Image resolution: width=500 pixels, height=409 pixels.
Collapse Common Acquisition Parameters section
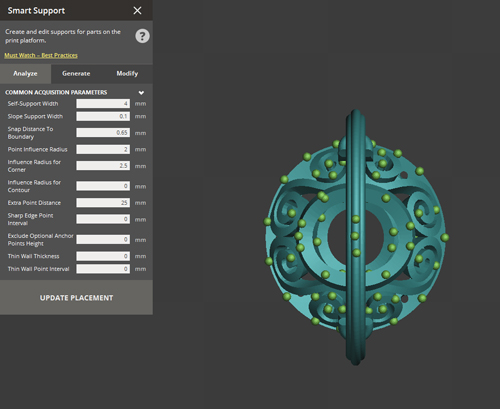tap(141, 93)
